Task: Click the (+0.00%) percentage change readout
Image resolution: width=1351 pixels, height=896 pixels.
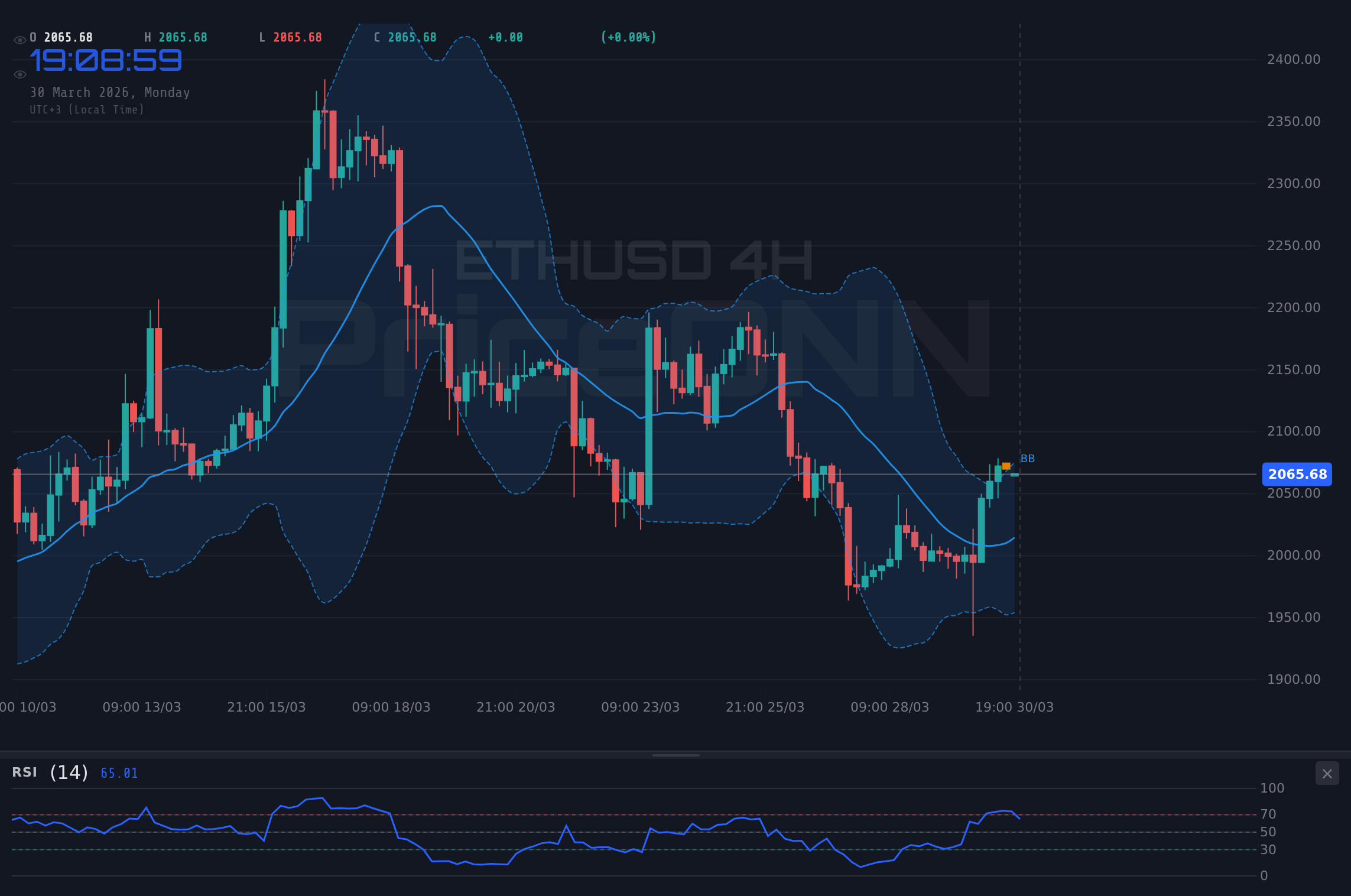Action: (628, 37)
